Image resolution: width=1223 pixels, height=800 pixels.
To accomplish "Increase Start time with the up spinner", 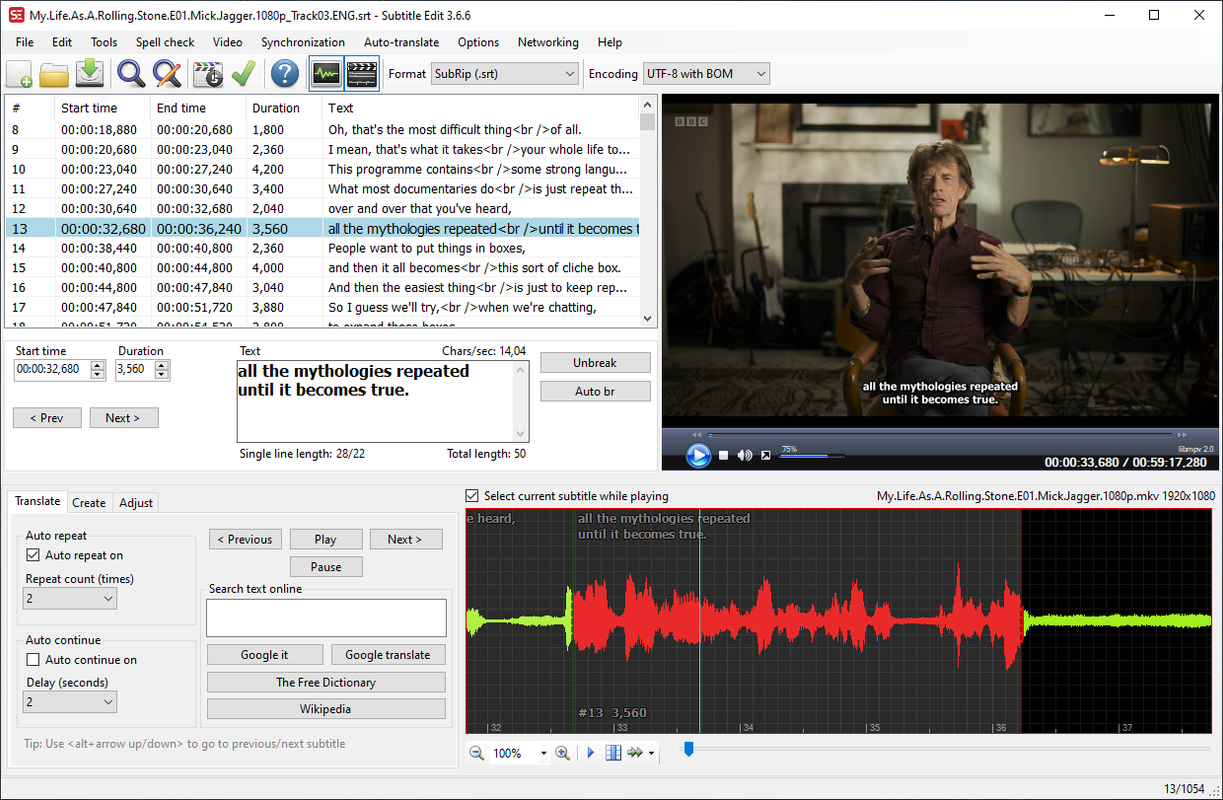I will (x=97, y=365).
